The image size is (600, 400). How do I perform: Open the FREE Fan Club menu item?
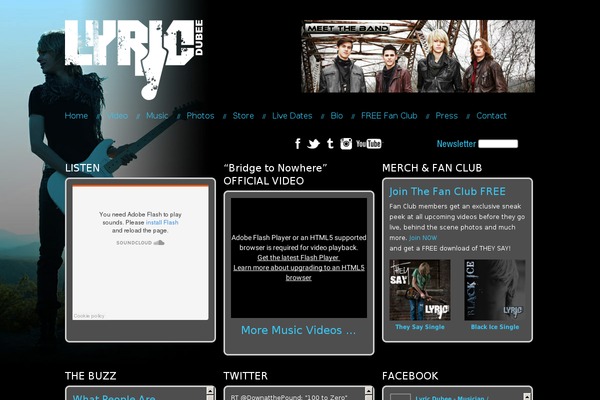point(389,116)
